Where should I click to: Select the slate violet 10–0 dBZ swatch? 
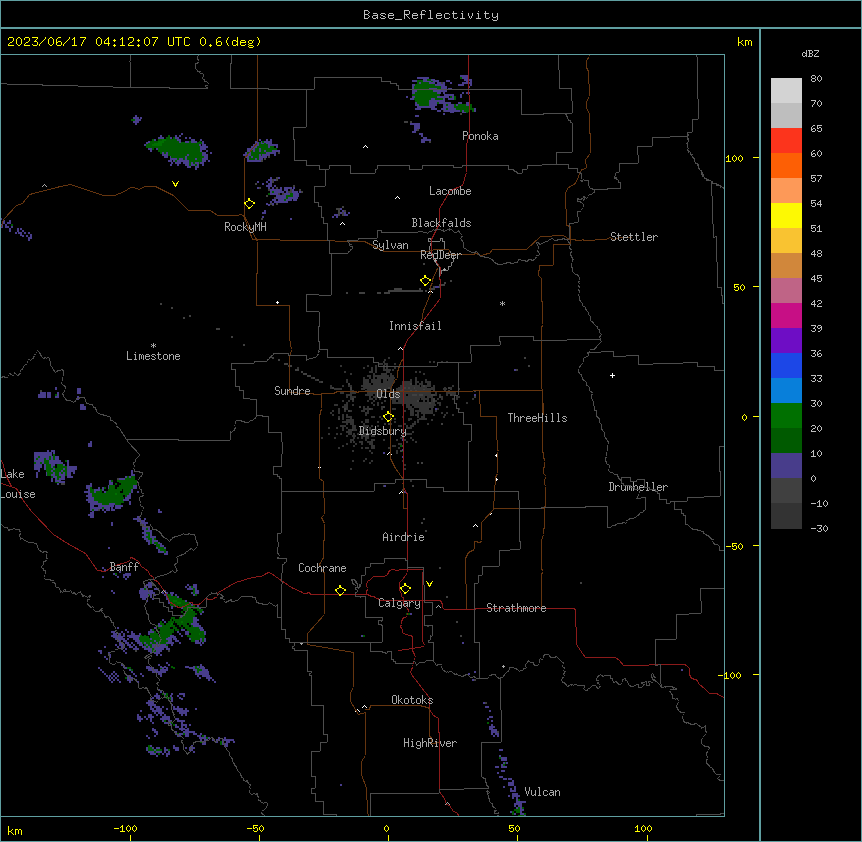786,466
